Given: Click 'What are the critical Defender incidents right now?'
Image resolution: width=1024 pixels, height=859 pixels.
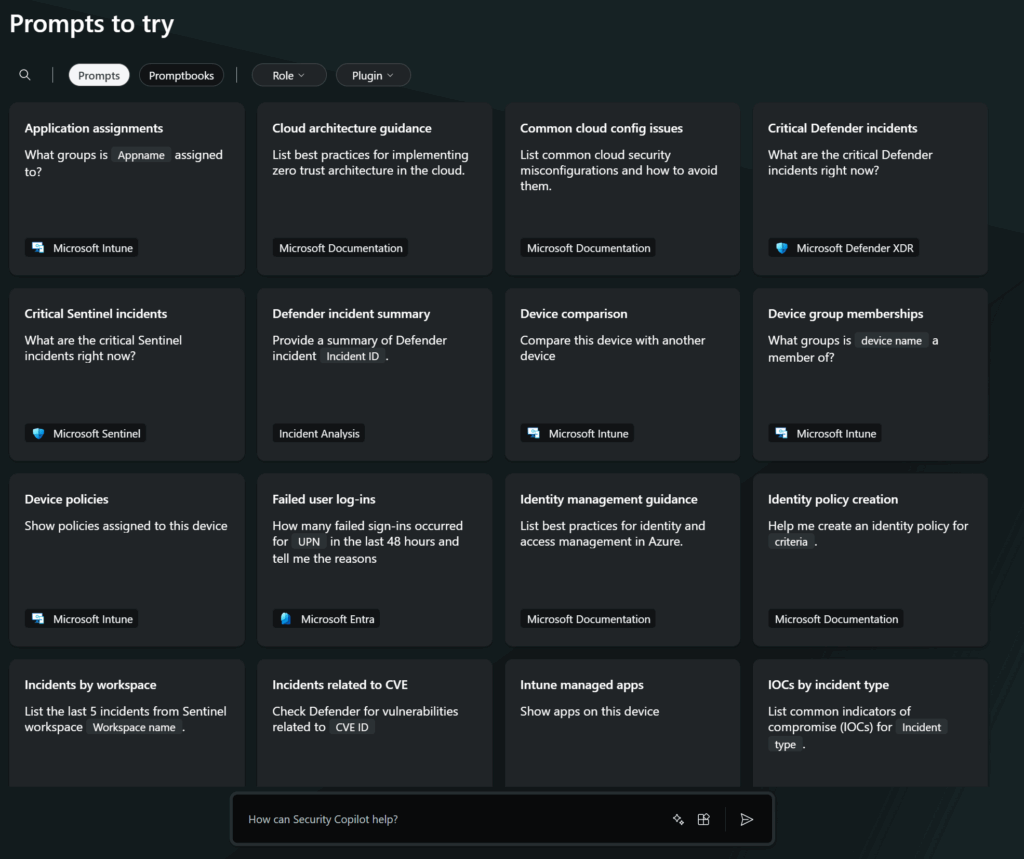Looking at the screenshot, I should [x=850, y=163].
